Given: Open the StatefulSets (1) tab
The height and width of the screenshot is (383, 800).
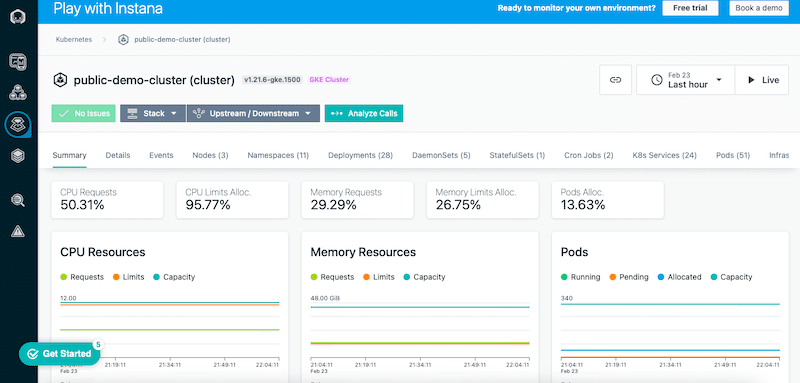Looking at the screenshot, I should pos(517,155).
